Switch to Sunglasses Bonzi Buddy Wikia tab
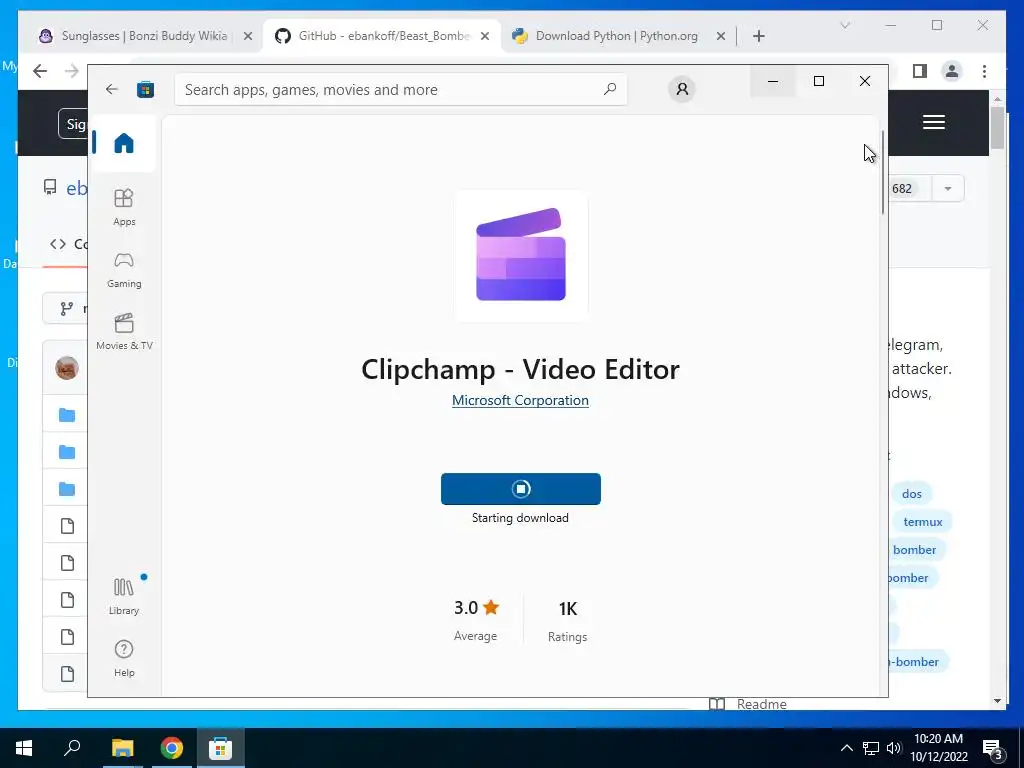Viewport: 1024px width, 768px height. tap(144, 36)
